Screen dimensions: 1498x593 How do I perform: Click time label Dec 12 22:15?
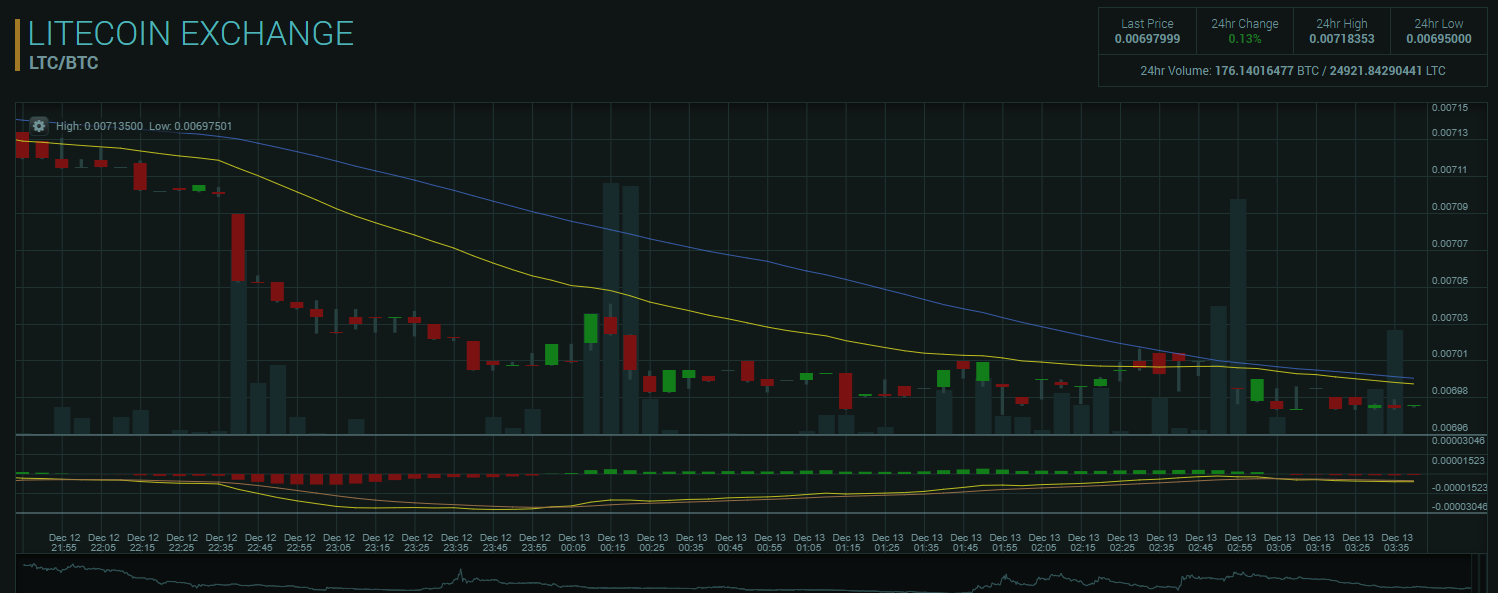[x=143, y=542]
